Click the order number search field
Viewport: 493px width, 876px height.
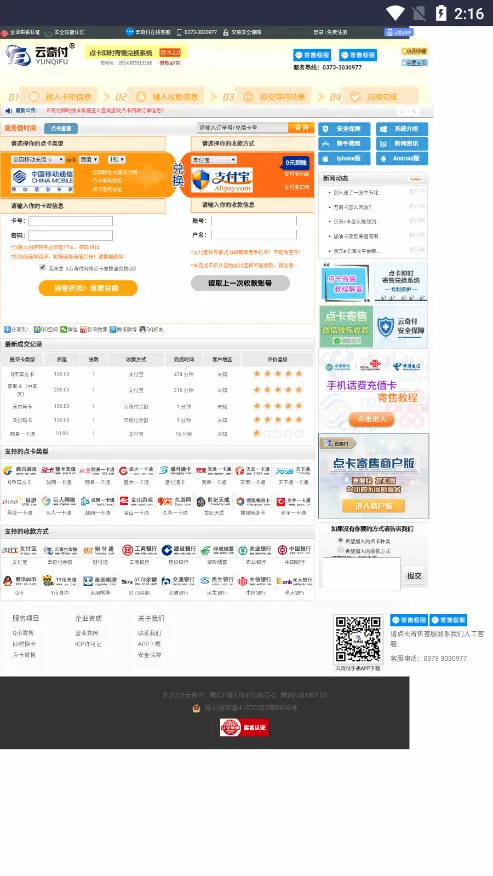click(243, 128)
